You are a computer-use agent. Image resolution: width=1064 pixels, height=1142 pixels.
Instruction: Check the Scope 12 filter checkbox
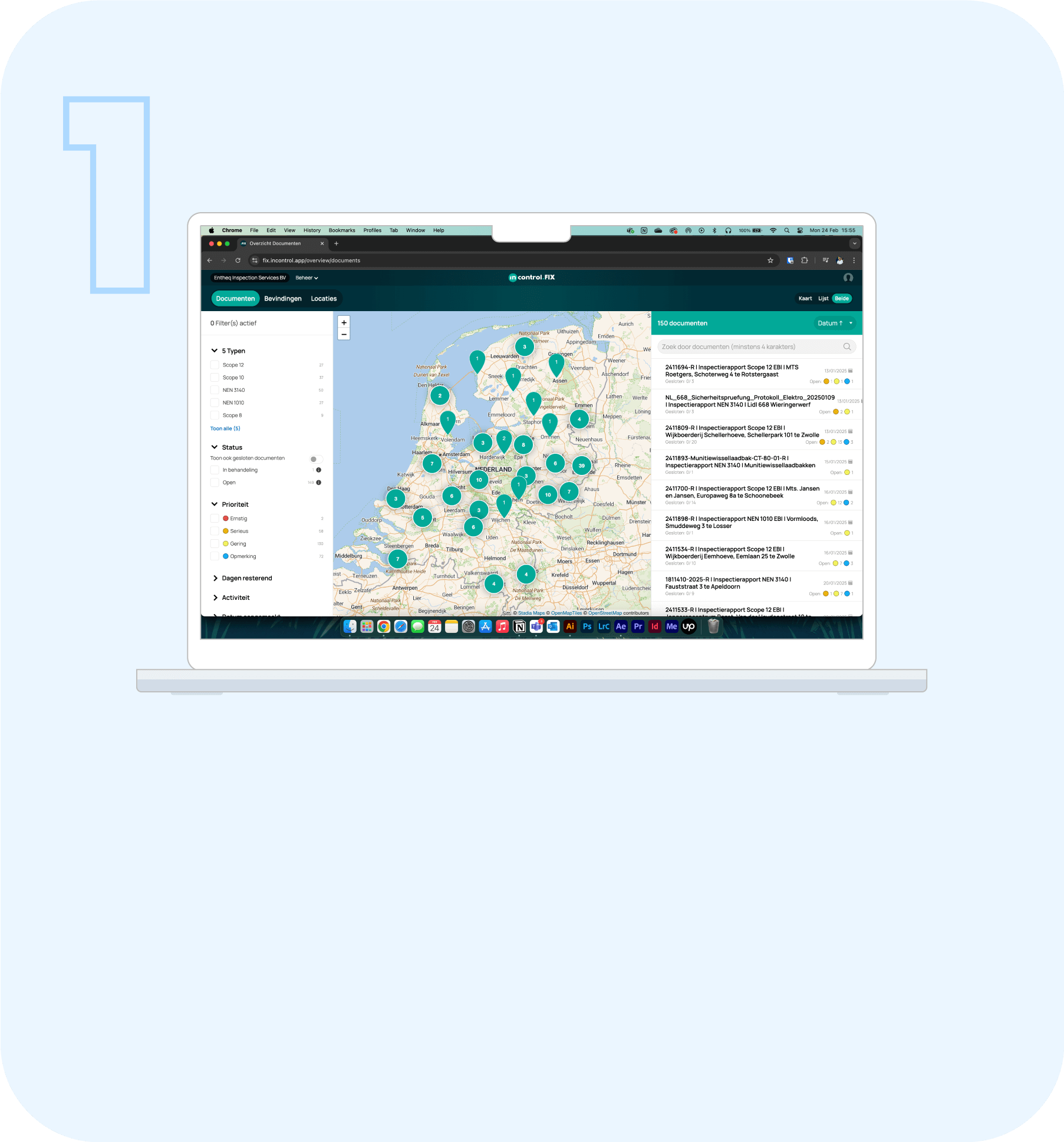click(215, 365)
